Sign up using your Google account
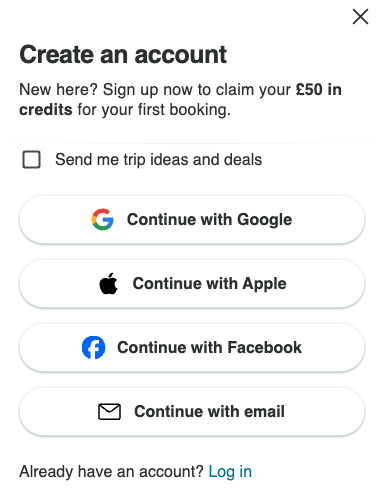Viewport: 386px width, 497px height. 192,220
